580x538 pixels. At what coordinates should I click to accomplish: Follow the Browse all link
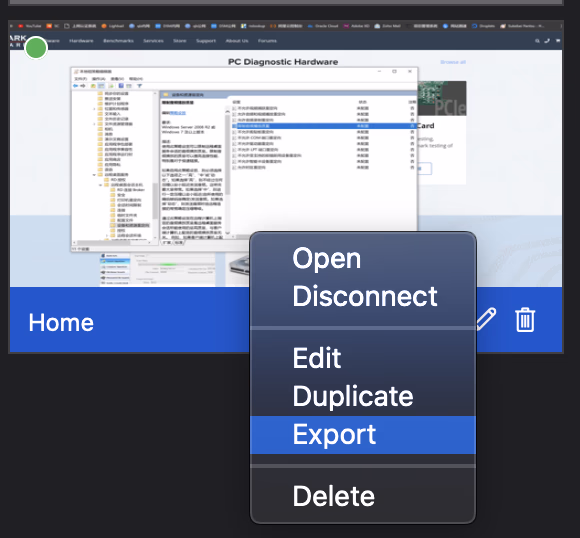click(x=453, y=62)
